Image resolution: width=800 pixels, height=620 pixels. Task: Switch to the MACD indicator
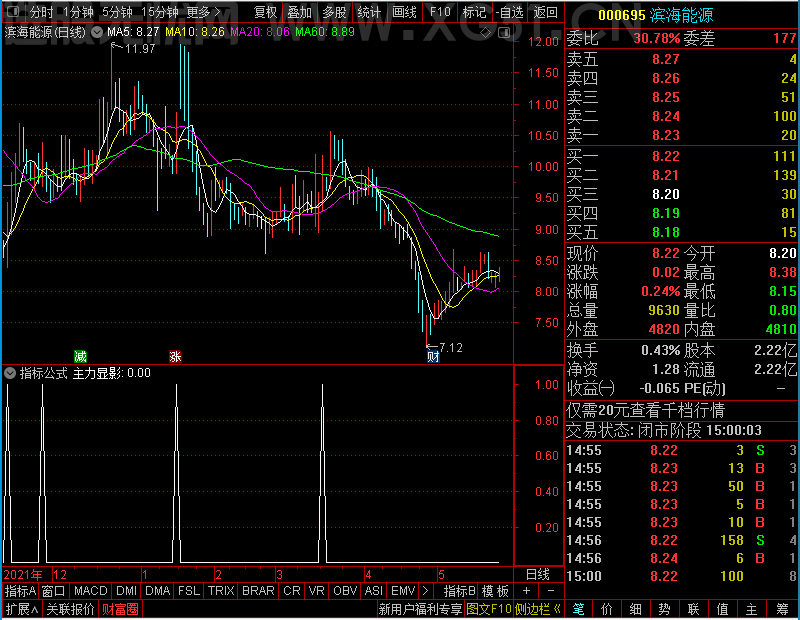(x=91, y=591)
